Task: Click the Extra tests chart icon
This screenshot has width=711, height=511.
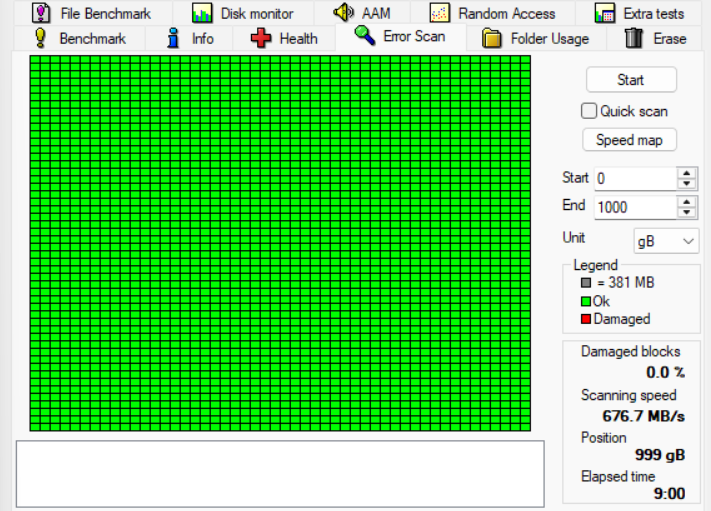Action: (x=605, y=13)
